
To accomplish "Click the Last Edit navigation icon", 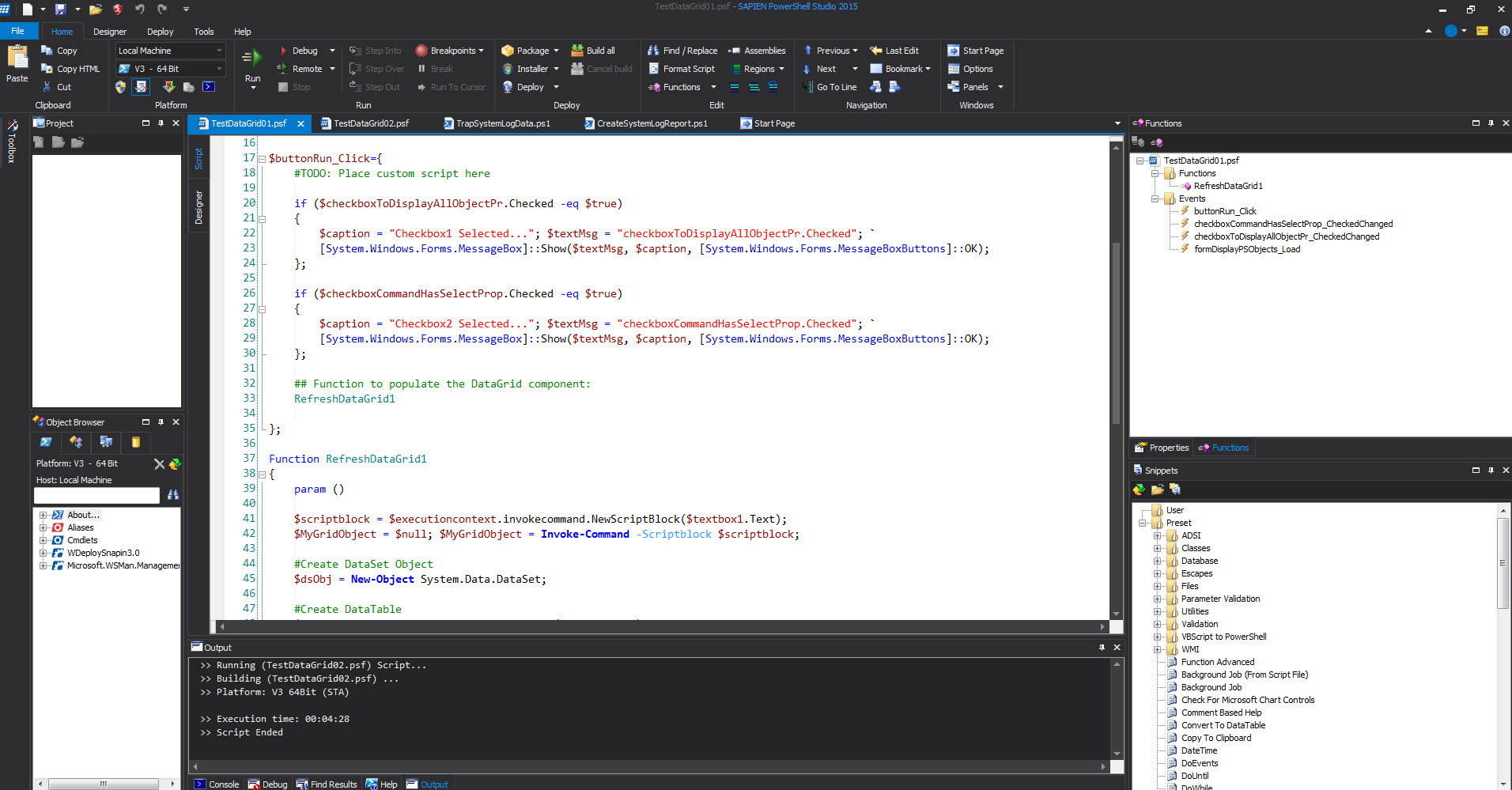I will (875, 51).
